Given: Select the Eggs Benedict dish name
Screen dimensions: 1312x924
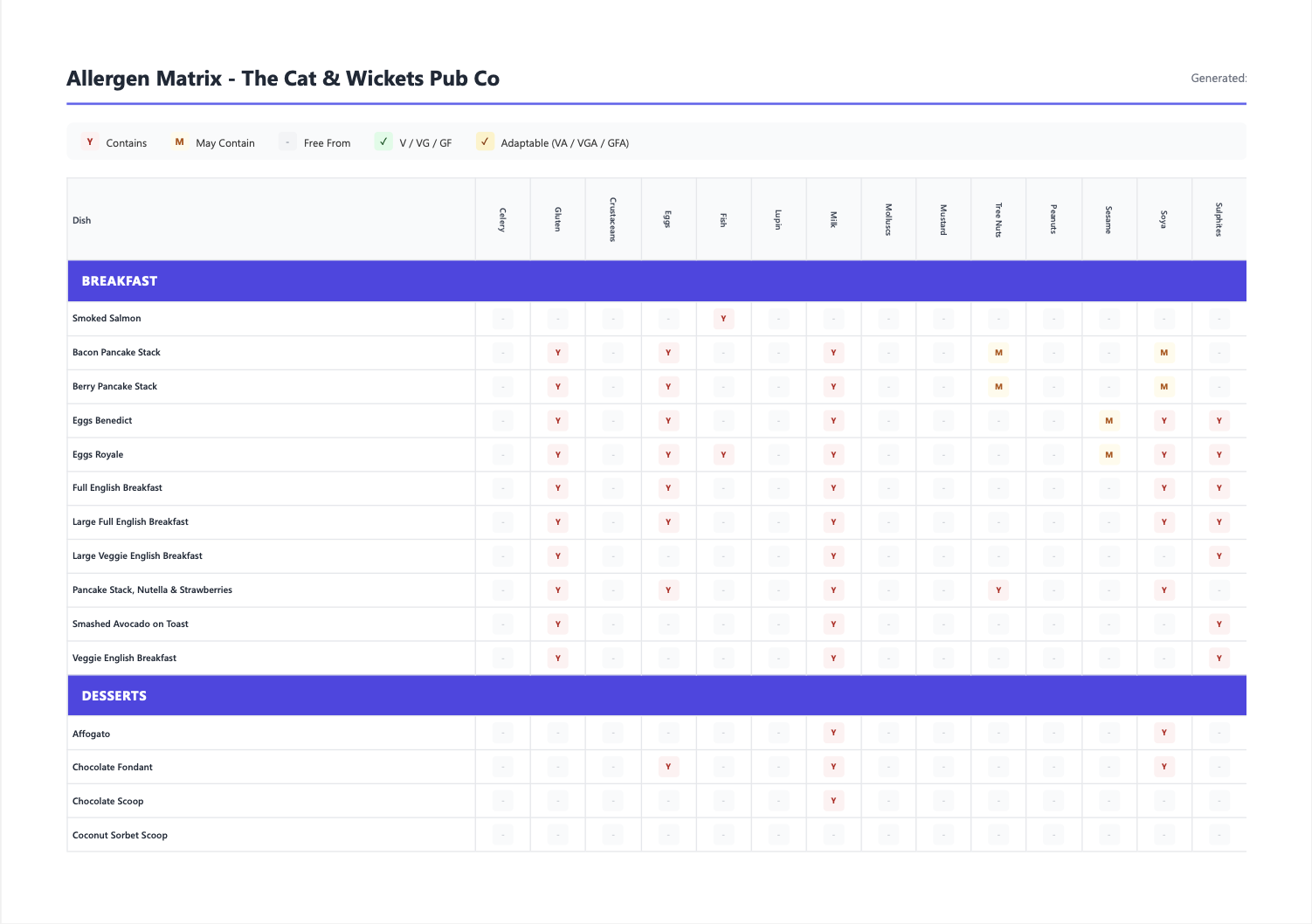Looking at the screenshot, I should pyautogui.click(x=102, y=421).
